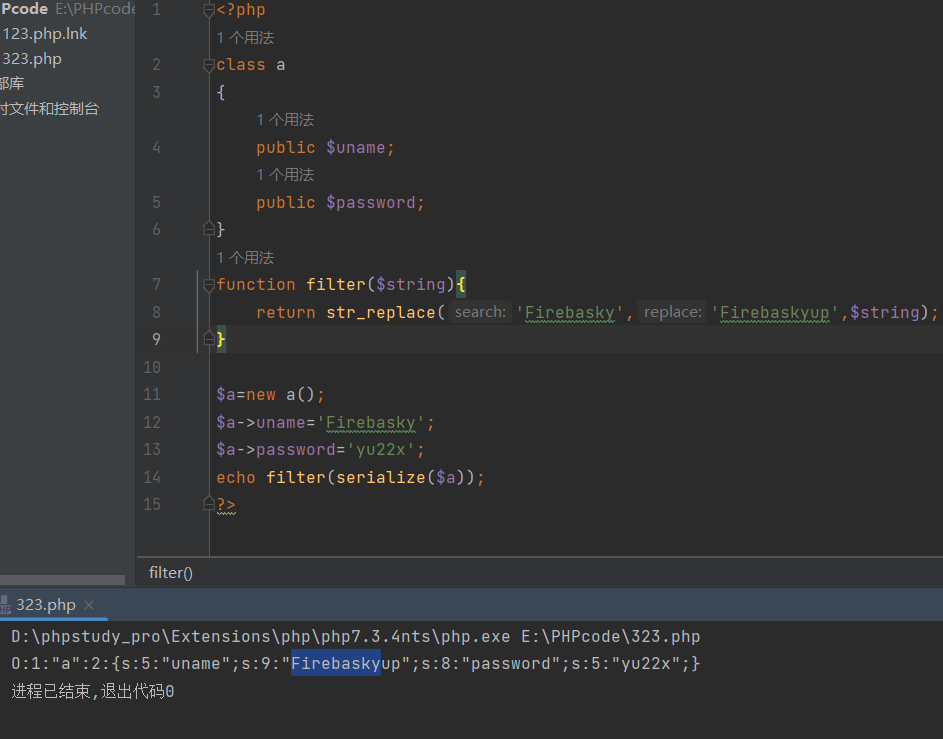Click the php.exe command line in console

click(x=355, y=637)
